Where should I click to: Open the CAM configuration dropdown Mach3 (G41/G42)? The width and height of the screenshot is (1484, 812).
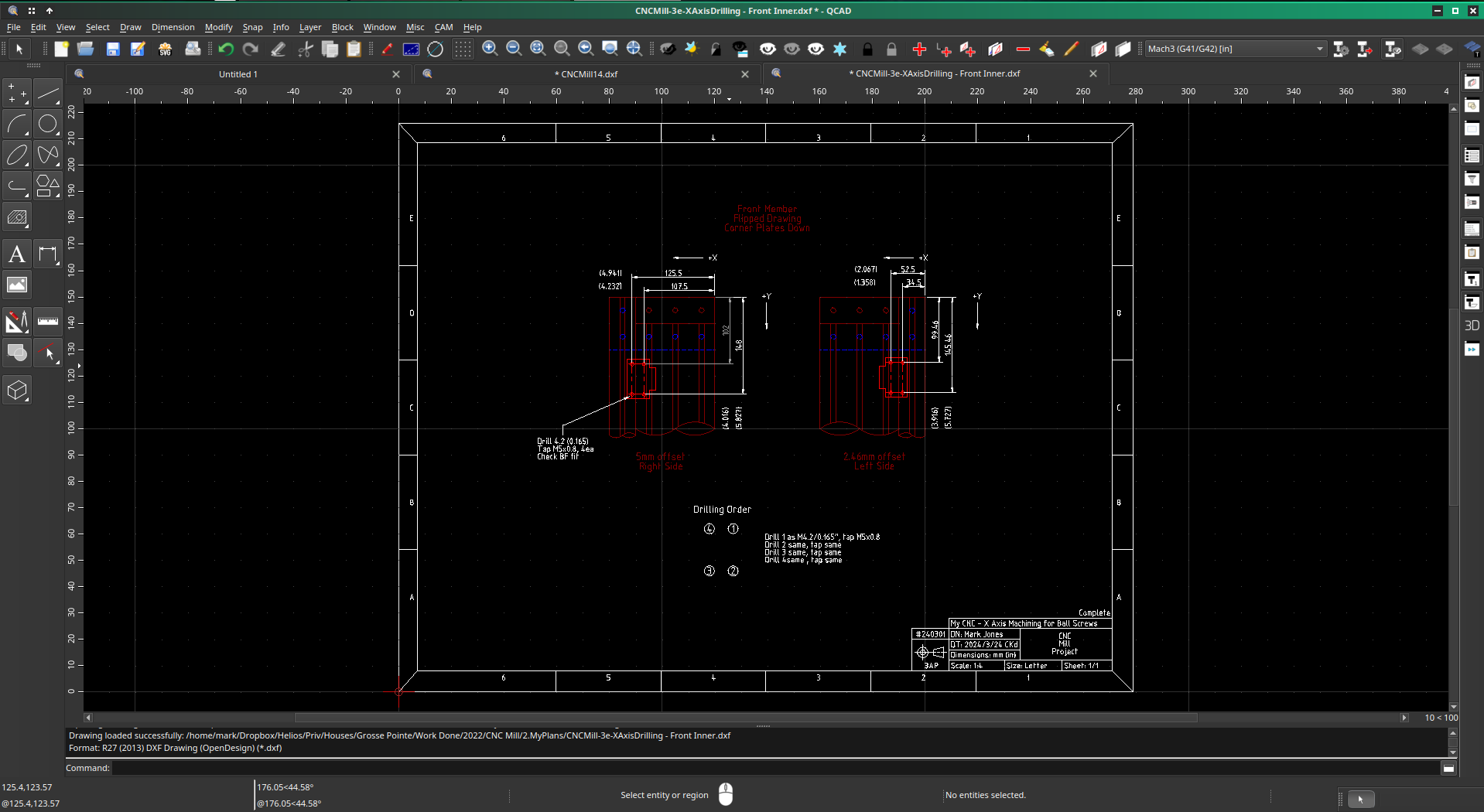pyautogui.click(x=1236, y=49)
